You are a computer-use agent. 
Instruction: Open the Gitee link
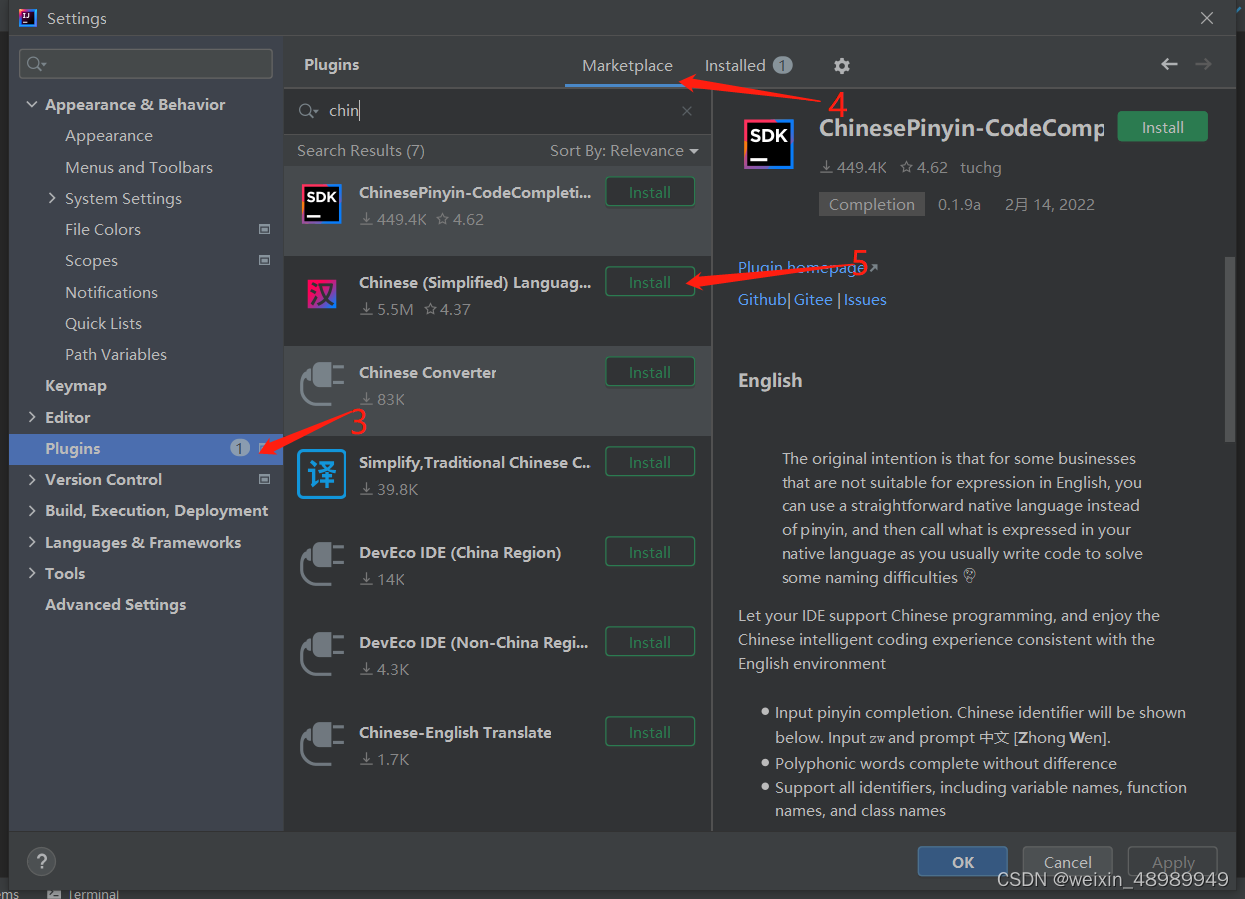pyautogui.click(x=813, y=300)
